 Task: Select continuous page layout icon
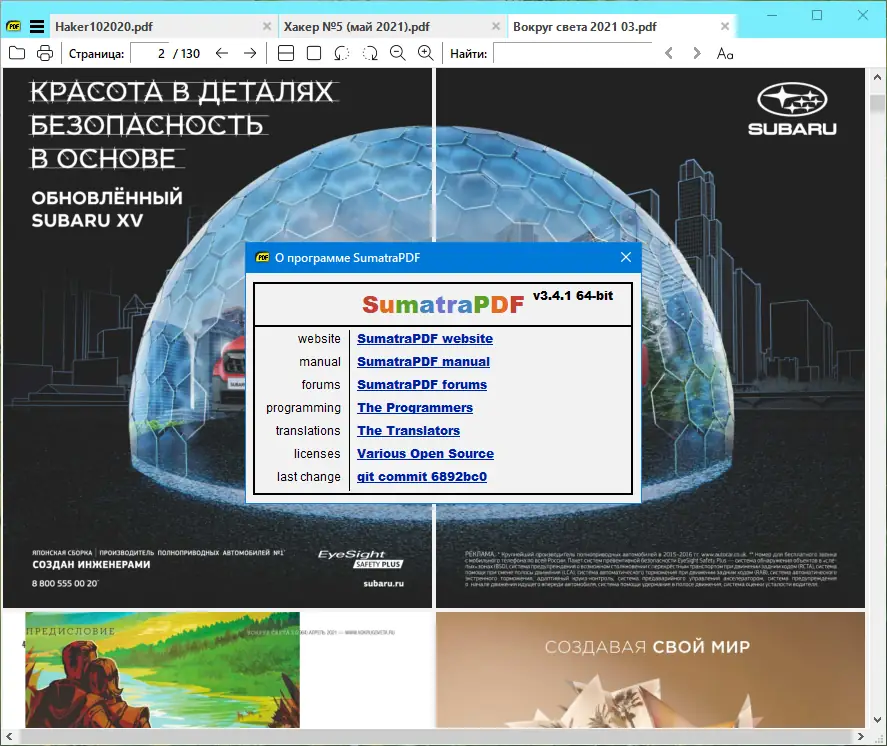(286, 53)
